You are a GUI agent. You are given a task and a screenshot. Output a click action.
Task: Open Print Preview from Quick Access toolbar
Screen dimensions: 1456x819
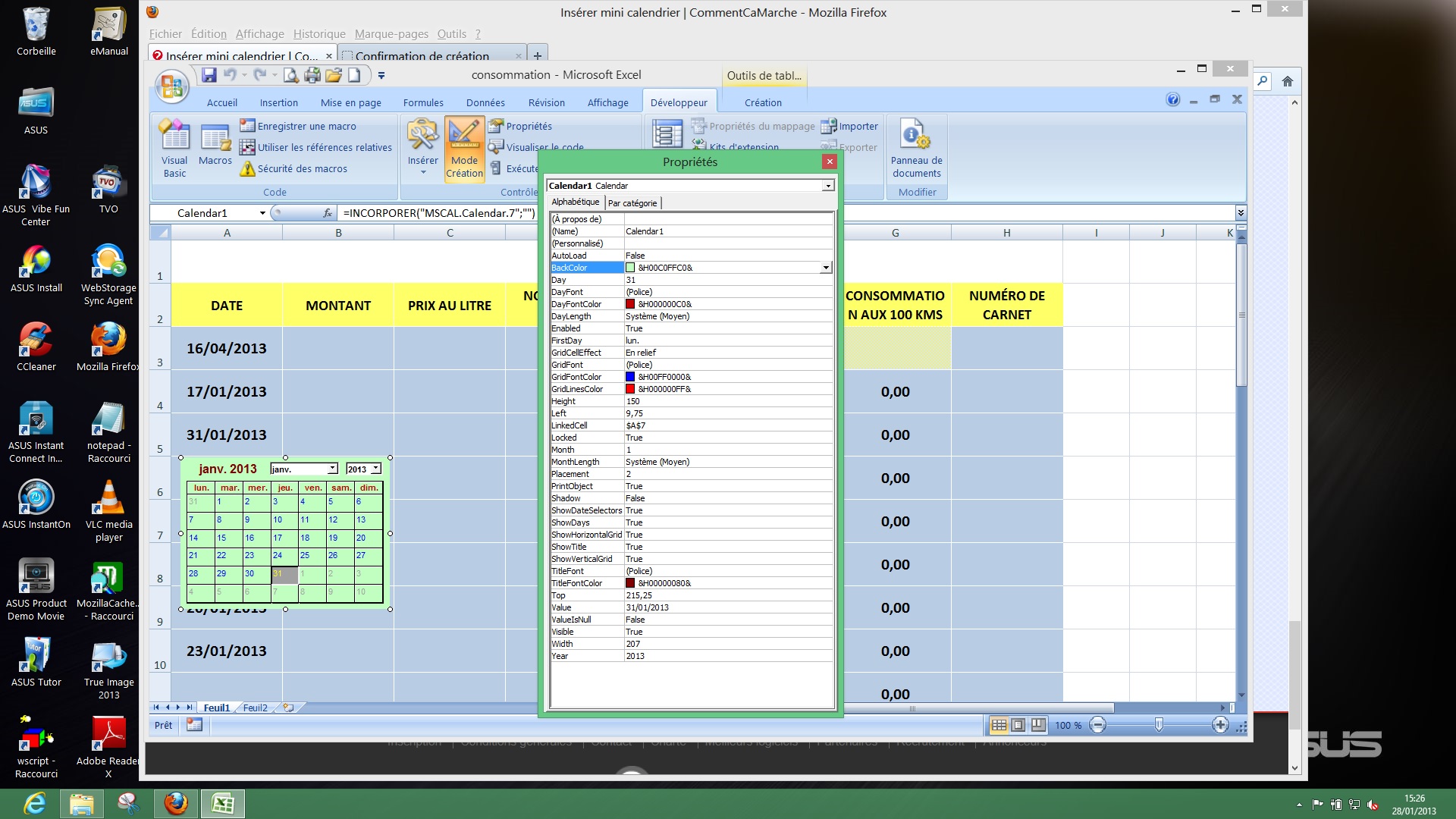click(x=291, y=75)
